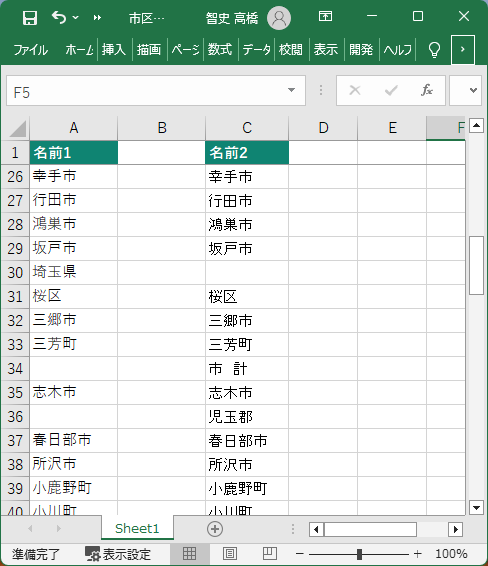Switch to Page Layout view

(230, 553)
